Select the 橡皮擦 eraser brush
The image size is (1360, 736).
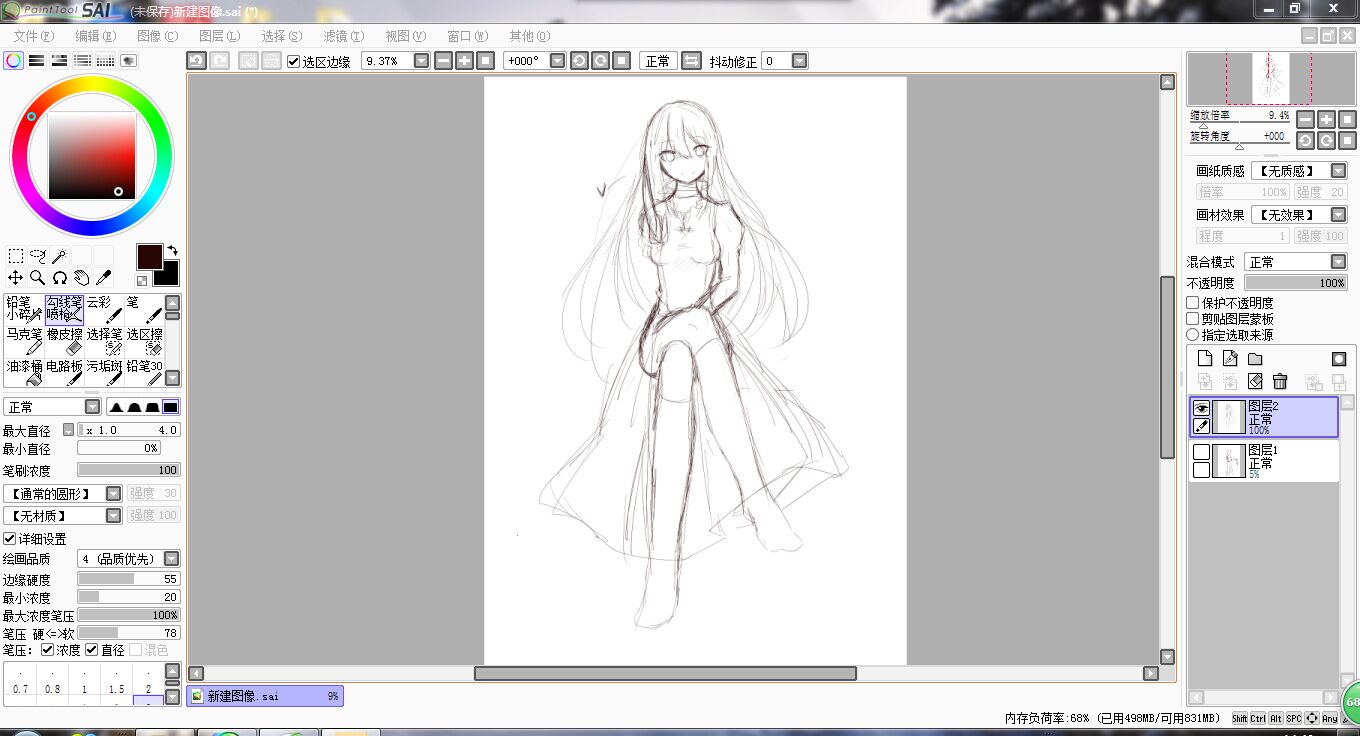[65, 341]
